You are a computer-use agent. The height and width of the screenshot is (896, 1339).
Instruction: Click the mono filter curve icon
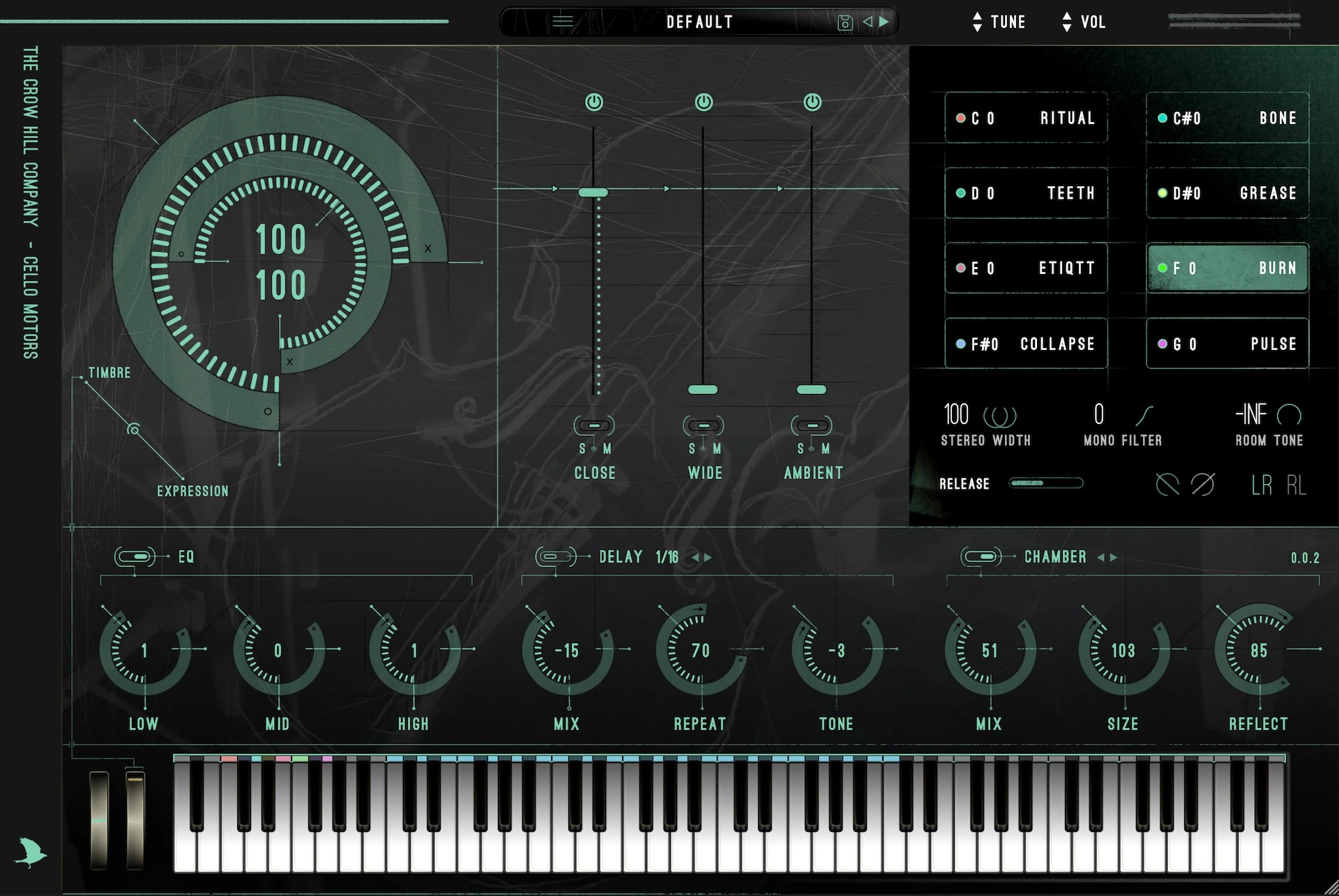1144,416
